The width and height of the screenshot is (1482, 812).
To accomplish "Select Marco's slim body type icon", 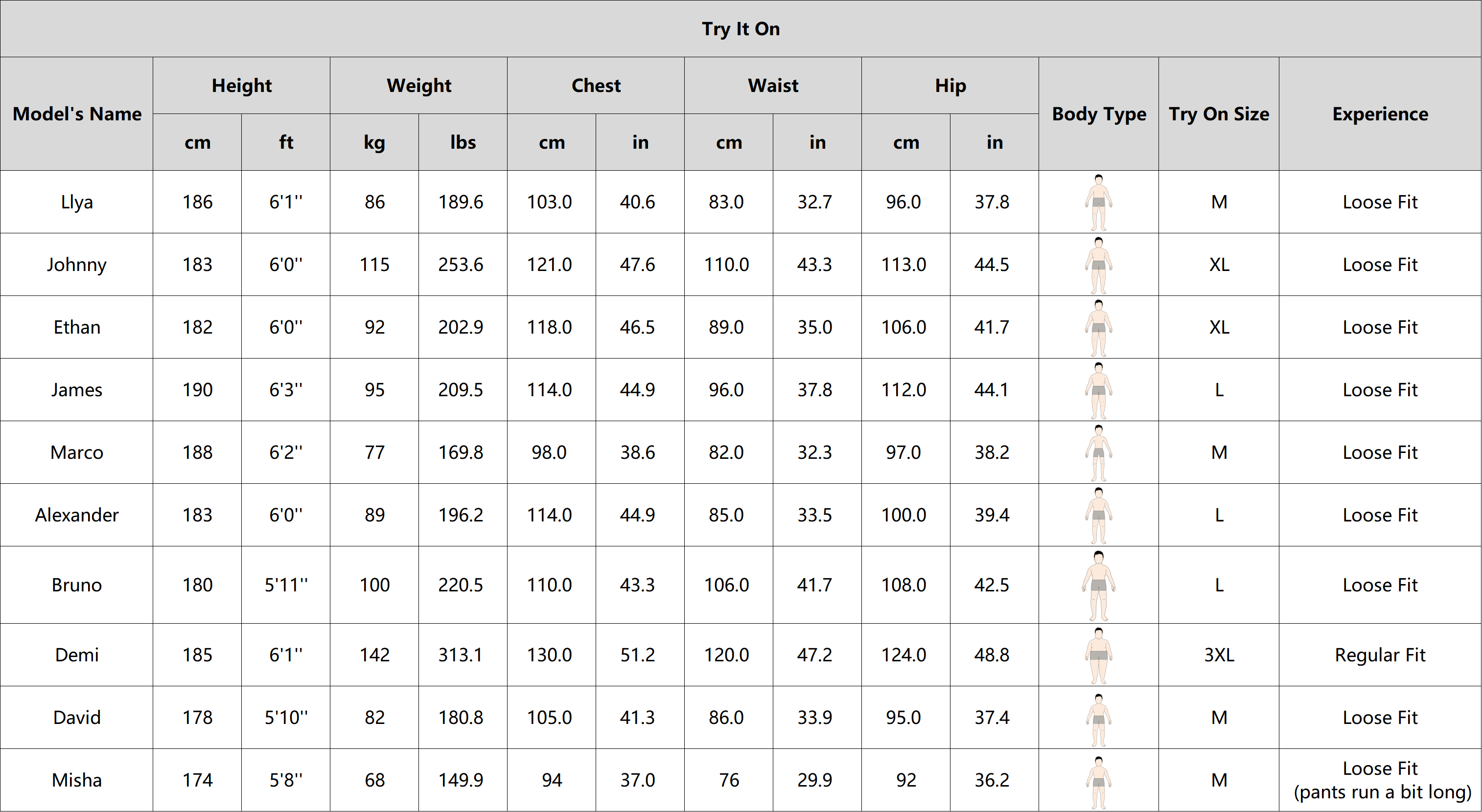I will point(1098,452).
